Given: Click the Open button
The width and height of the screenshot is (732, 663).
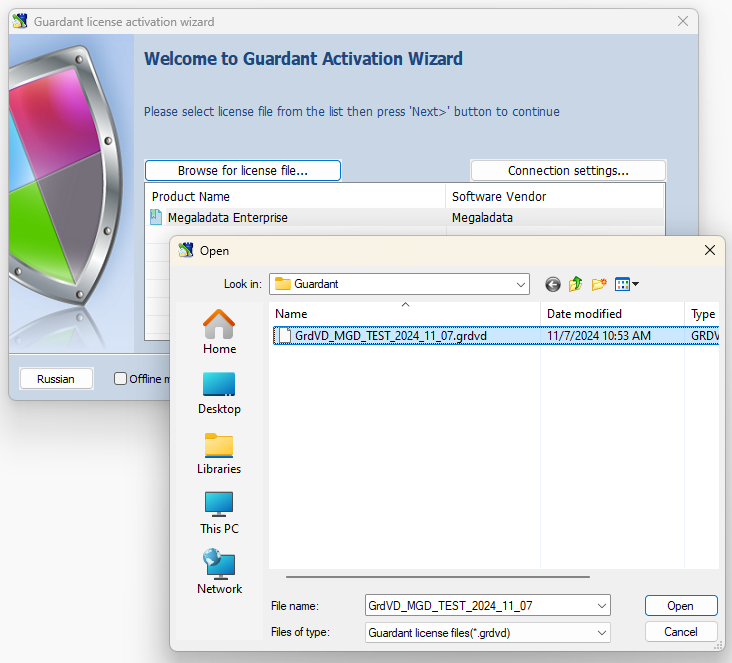Looking at the screenshot, I should [681, 606].
